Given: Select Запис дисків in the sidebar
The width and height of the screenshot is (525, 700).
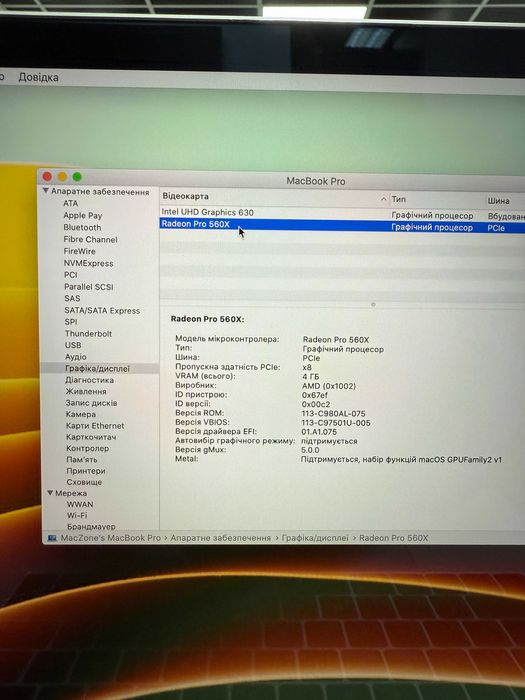Looking at the screenshot, I should click(x=91, y=403).
